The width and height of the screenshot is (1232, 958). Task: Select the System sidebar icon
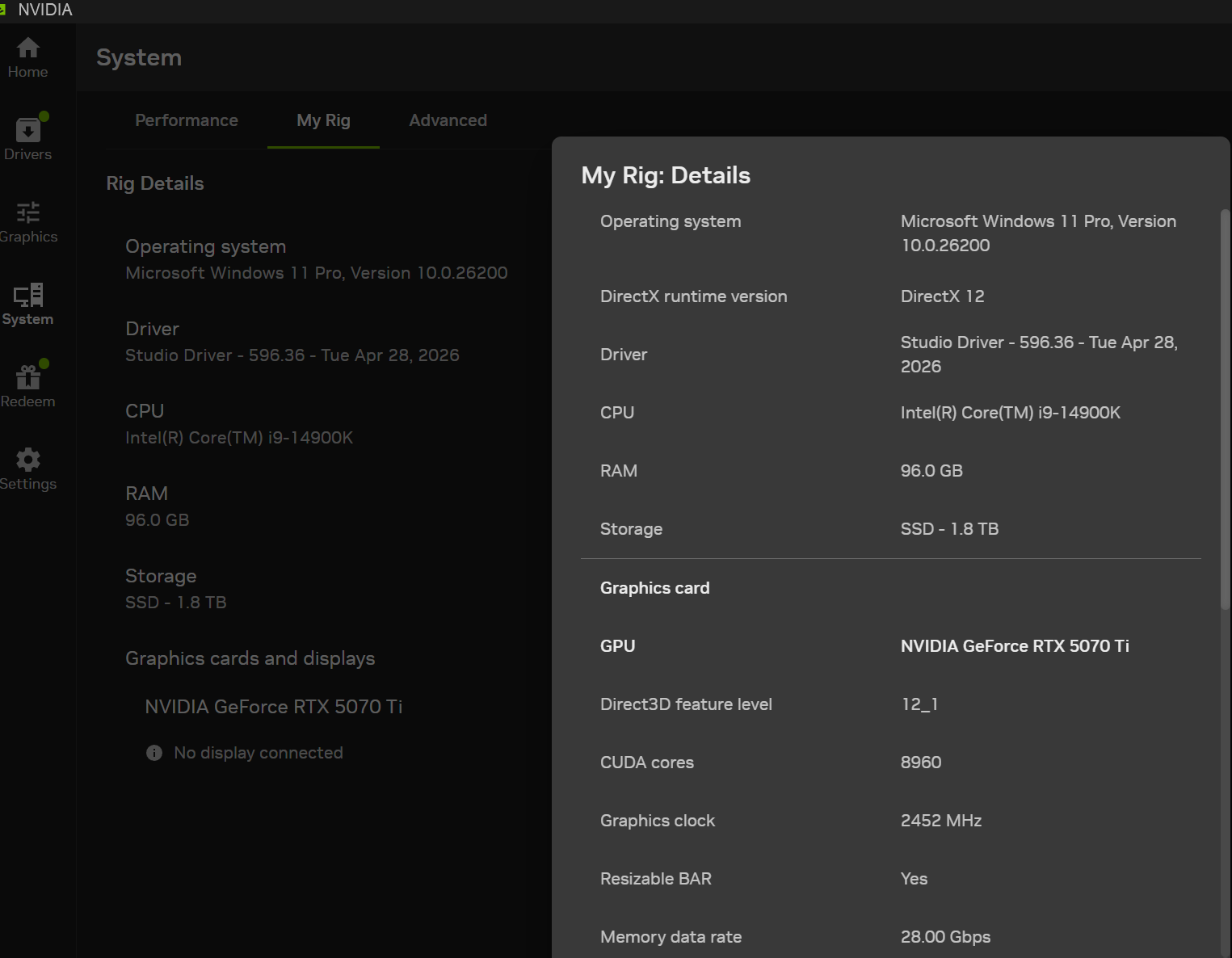point(27,305)
